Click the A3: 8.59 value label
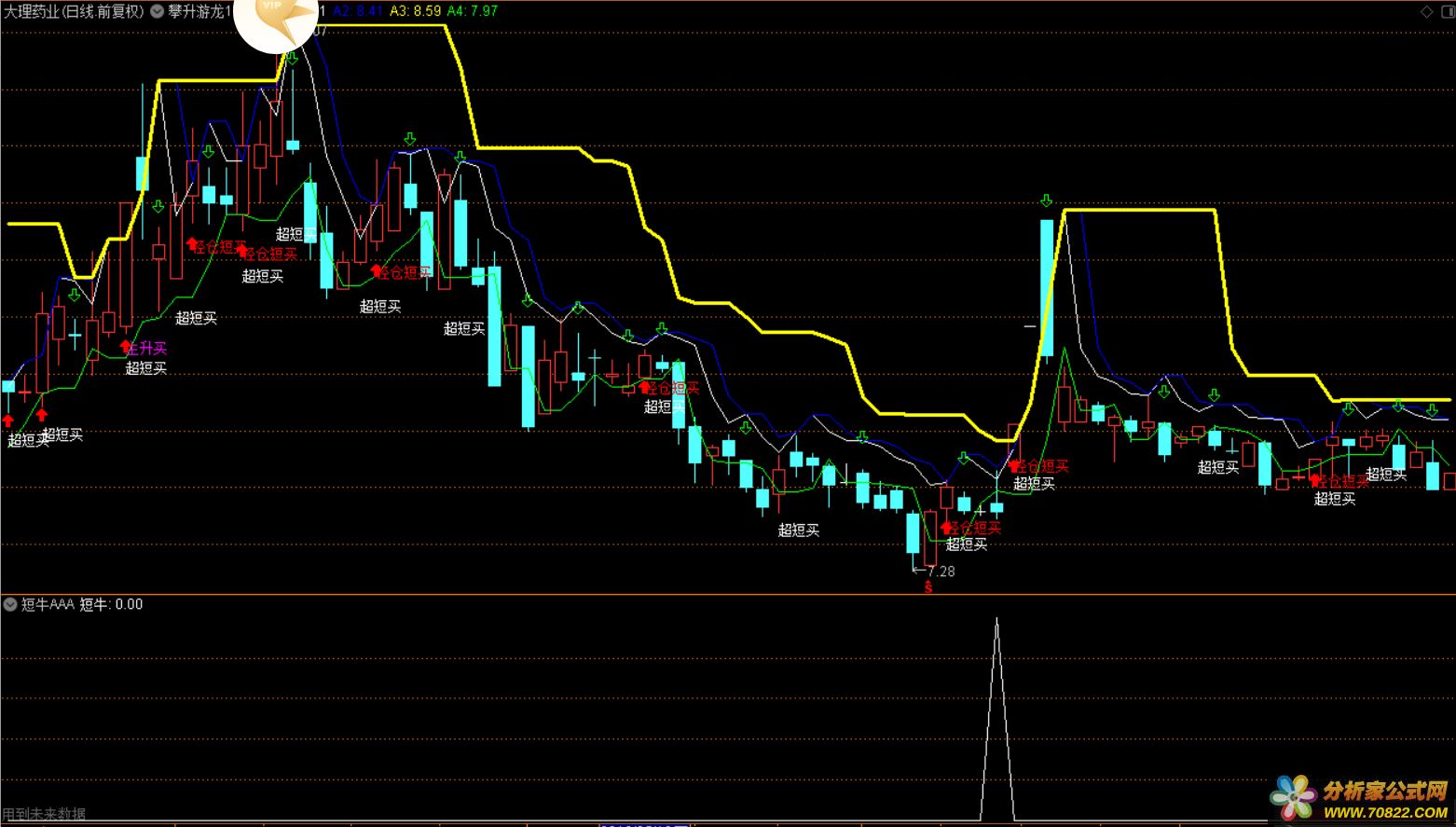Screen dimensions: 1456x827 tap(415, 11)
